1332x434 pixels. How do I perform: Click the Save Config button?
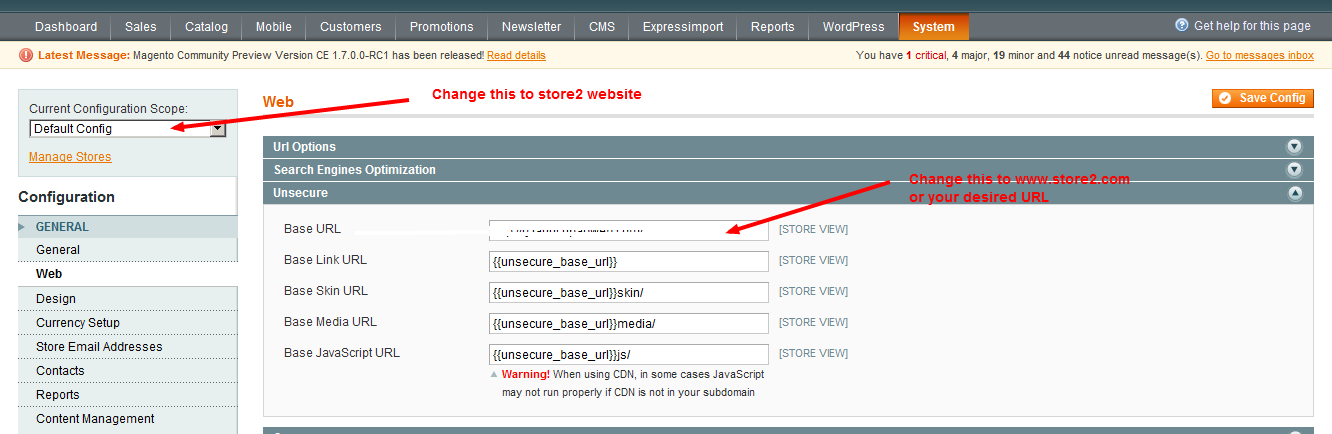click(x=1262, y=98)
